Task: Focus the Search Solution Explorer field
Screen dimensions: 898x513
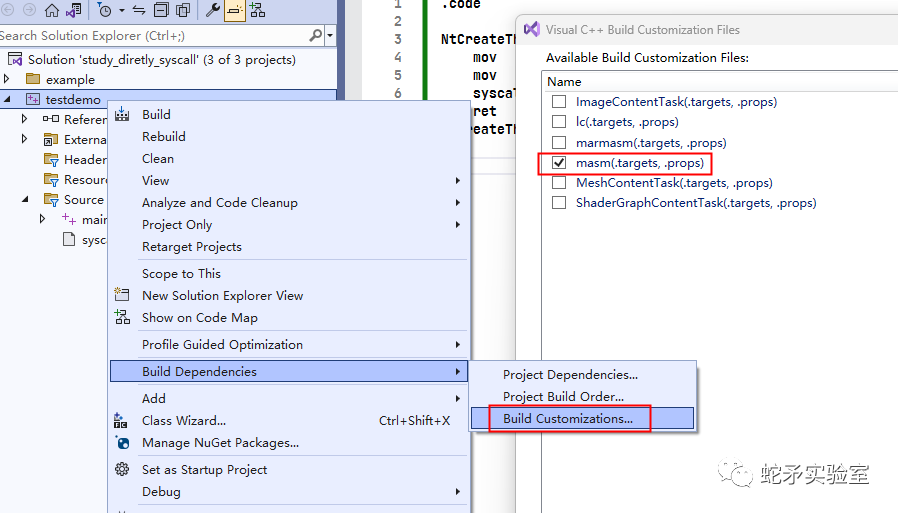Action: (153, 35)
